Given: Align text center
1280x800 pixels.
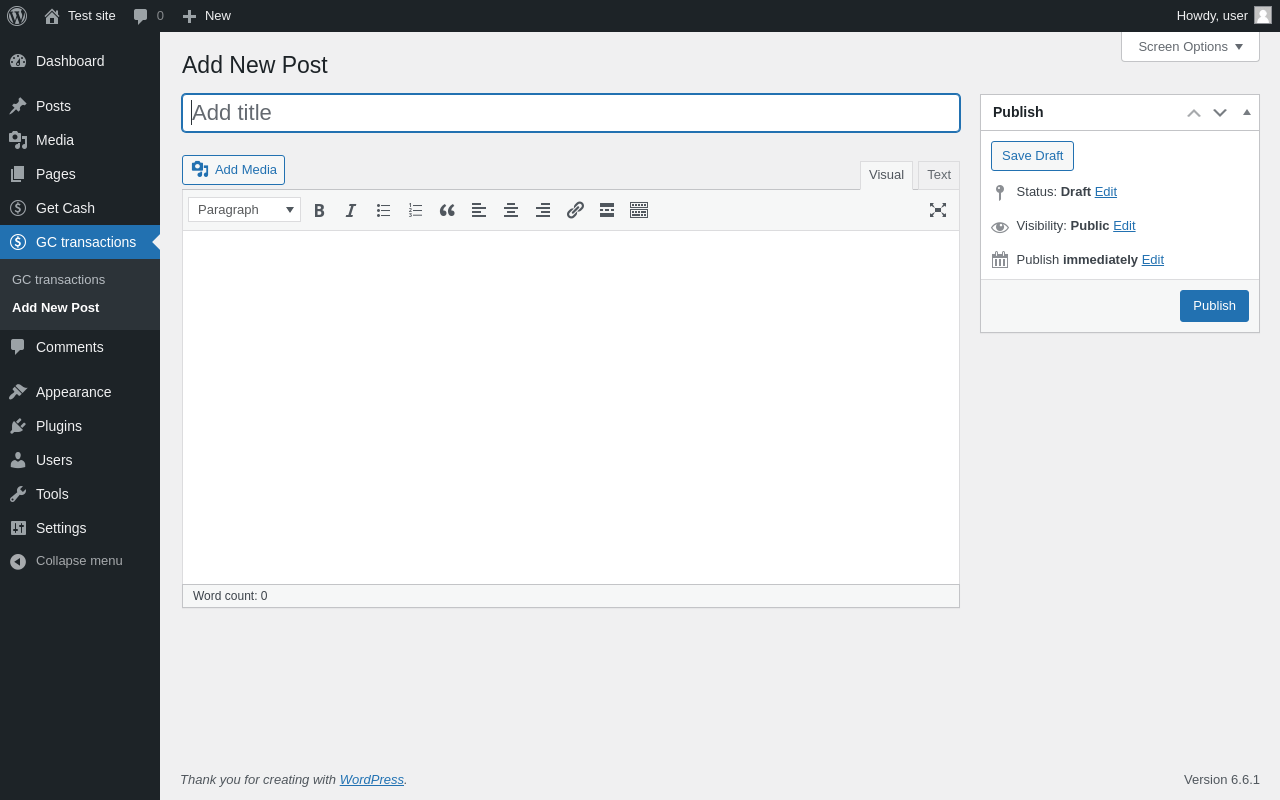Looking at the screenshot, I should 511,210.
